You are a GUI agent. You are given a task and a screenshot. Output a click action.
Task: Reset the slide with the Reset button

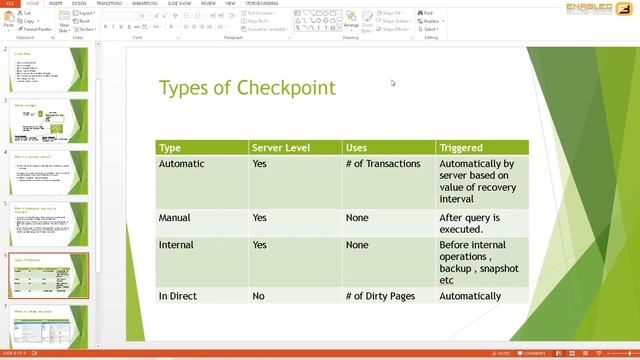82,21
